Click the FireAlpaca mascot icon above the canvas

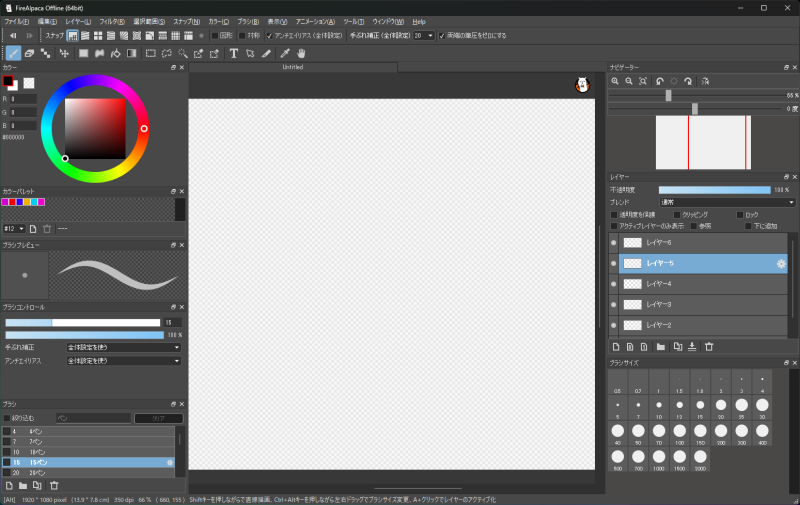[x=582, y=85]
